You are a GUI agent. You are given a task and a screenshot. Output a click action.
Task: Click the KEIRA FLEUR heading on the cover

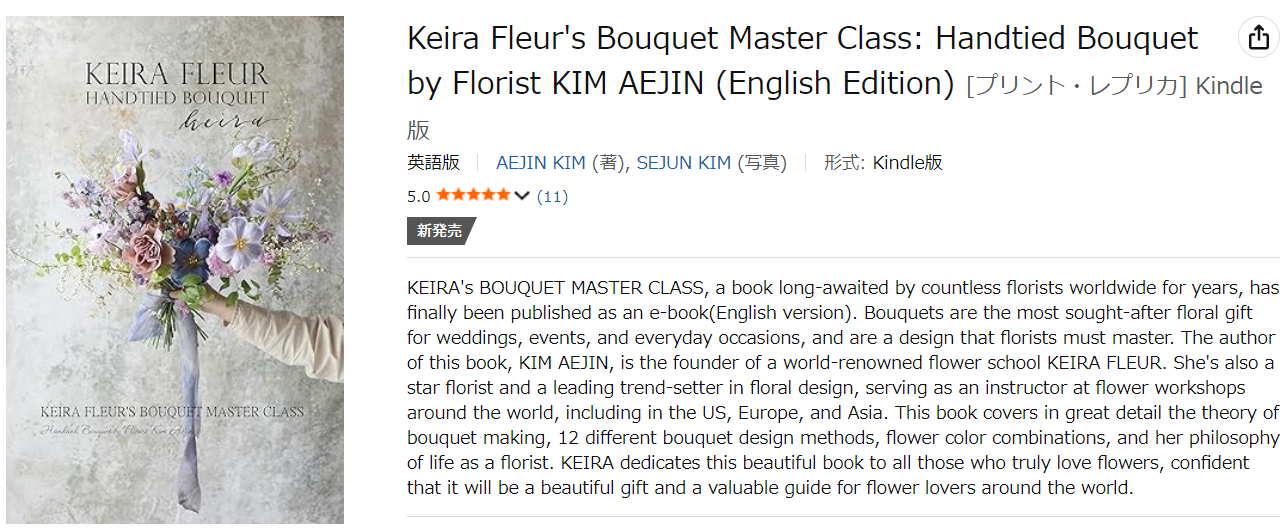[x=176, y=74]
